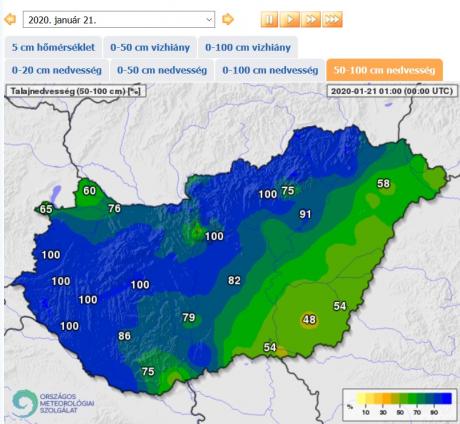Switch to 5 cm hőmérséklet tab
This screenshot has height=424, width=460.
pyautogui.click(x=53, y=47)
